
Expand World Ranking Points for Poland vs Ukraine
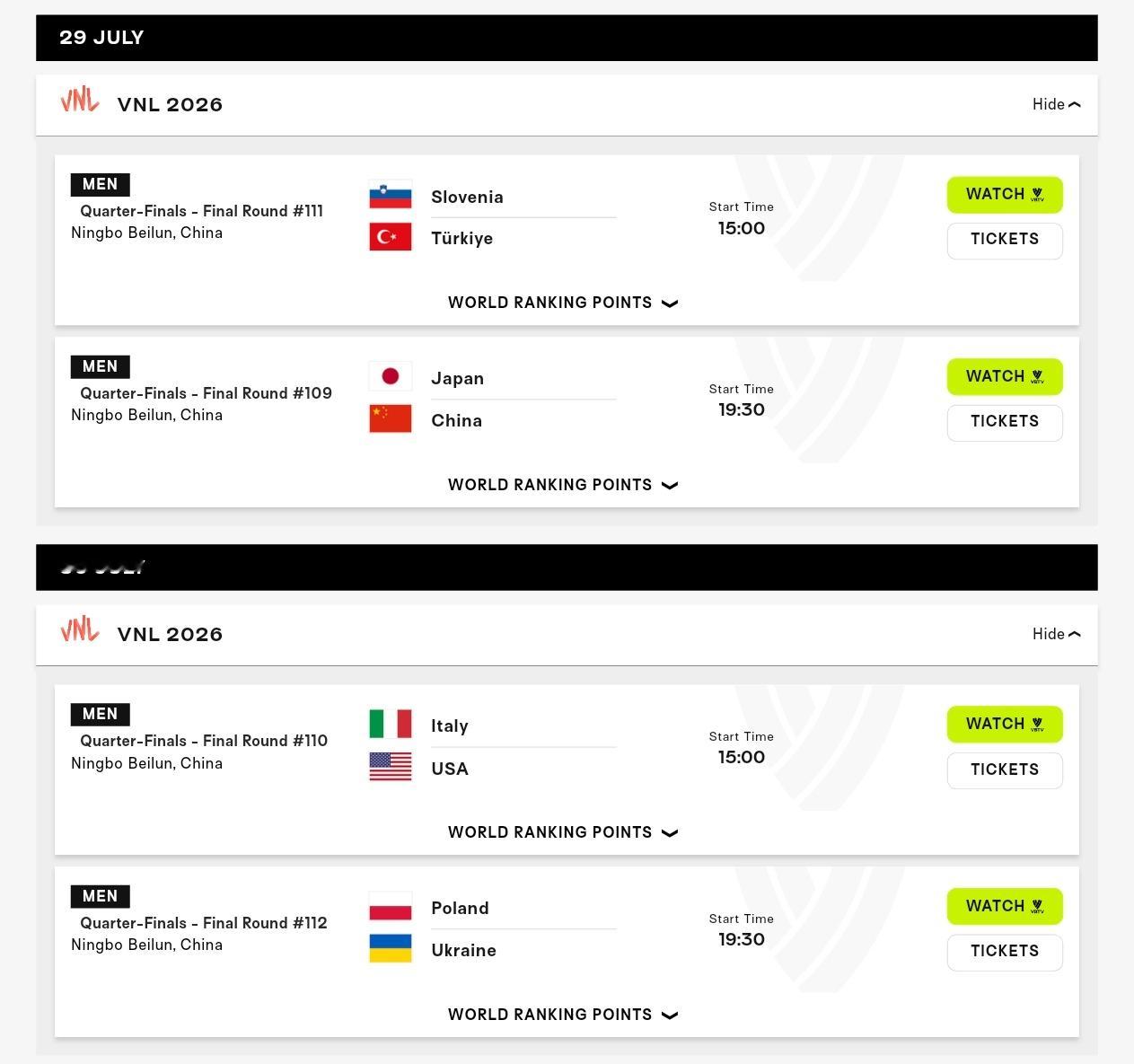[x=563, y=1015]
